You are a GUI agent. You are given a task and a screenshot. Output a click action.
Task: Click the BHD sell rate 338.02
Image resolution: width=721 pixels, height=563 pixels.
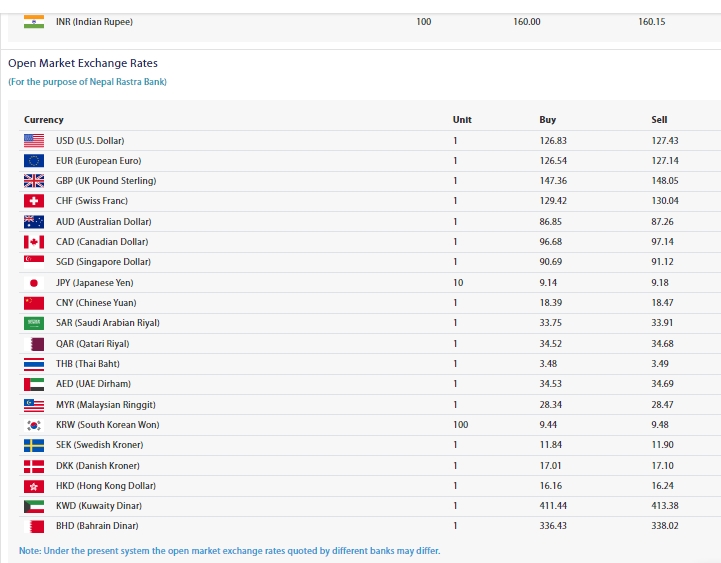pos(665,526)
